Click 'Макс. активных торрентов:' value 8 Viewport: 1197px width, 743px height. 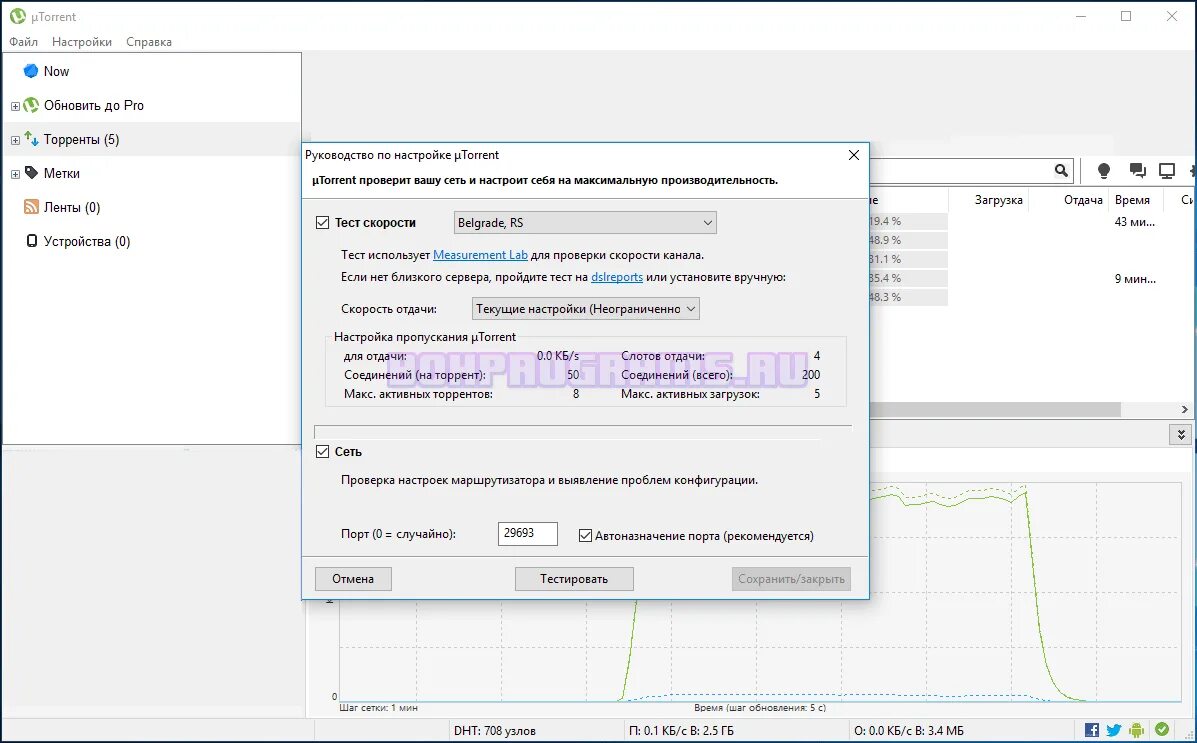(576, 394)
